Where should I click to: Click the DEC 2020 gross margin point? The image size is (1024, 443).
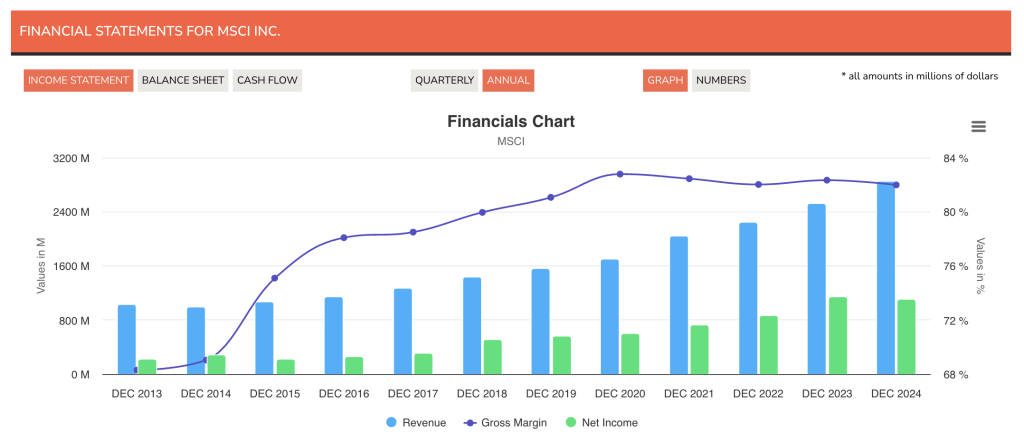620,174
